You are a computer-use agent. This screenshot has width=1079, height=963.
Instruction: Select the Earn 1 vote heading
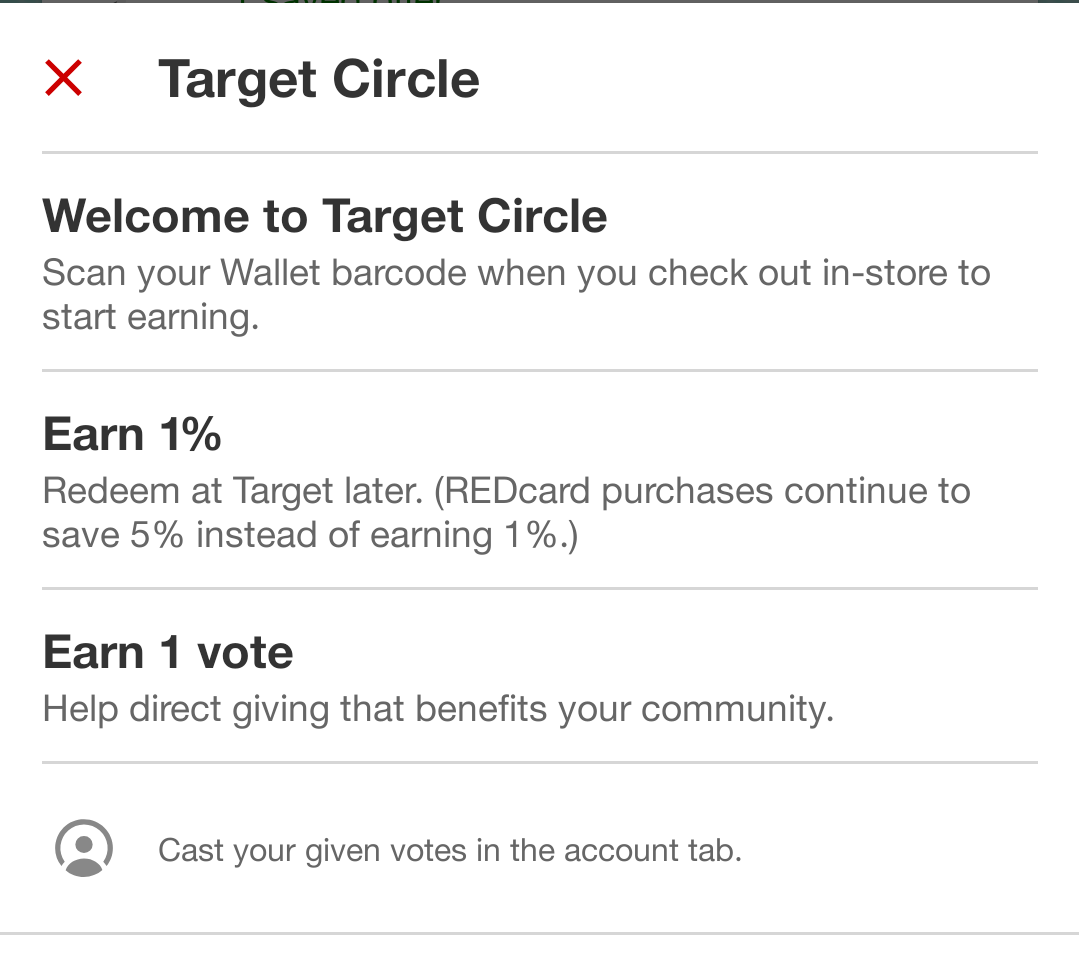pyautogui.click(x=168, y=653)
